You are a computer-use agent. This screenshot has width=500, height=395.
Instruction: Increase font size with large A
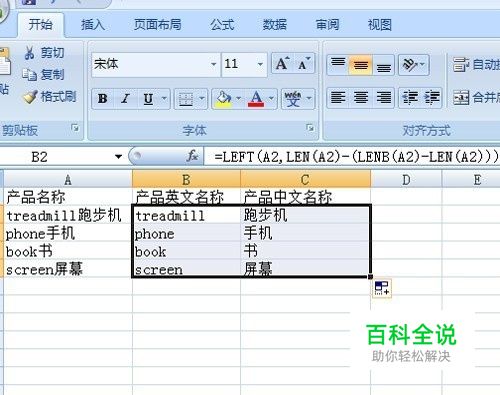[282, 63]
